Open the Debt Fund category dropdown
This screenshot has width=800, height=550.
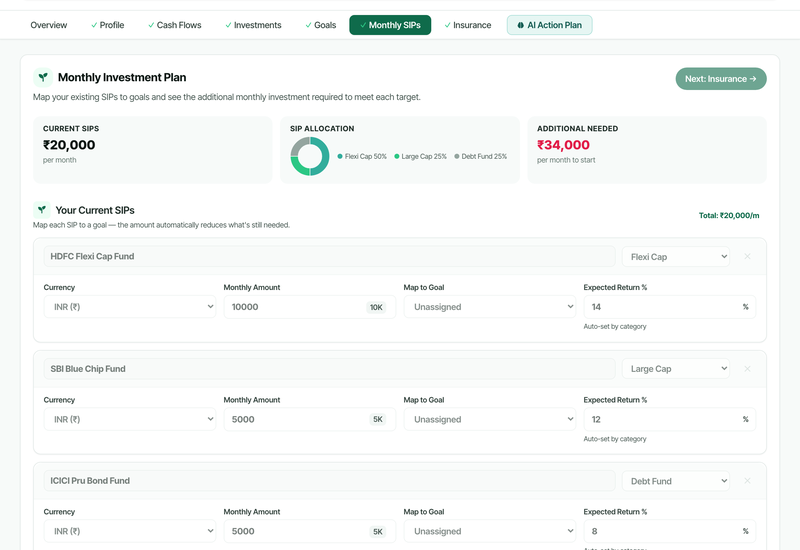676,481
